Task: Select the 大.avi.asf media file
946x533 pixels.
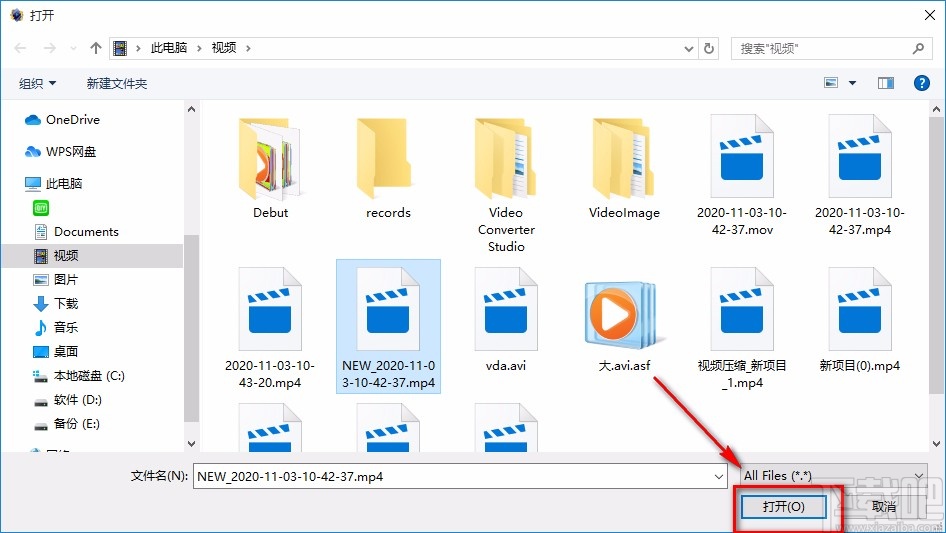Action: [x=624, y=325]
